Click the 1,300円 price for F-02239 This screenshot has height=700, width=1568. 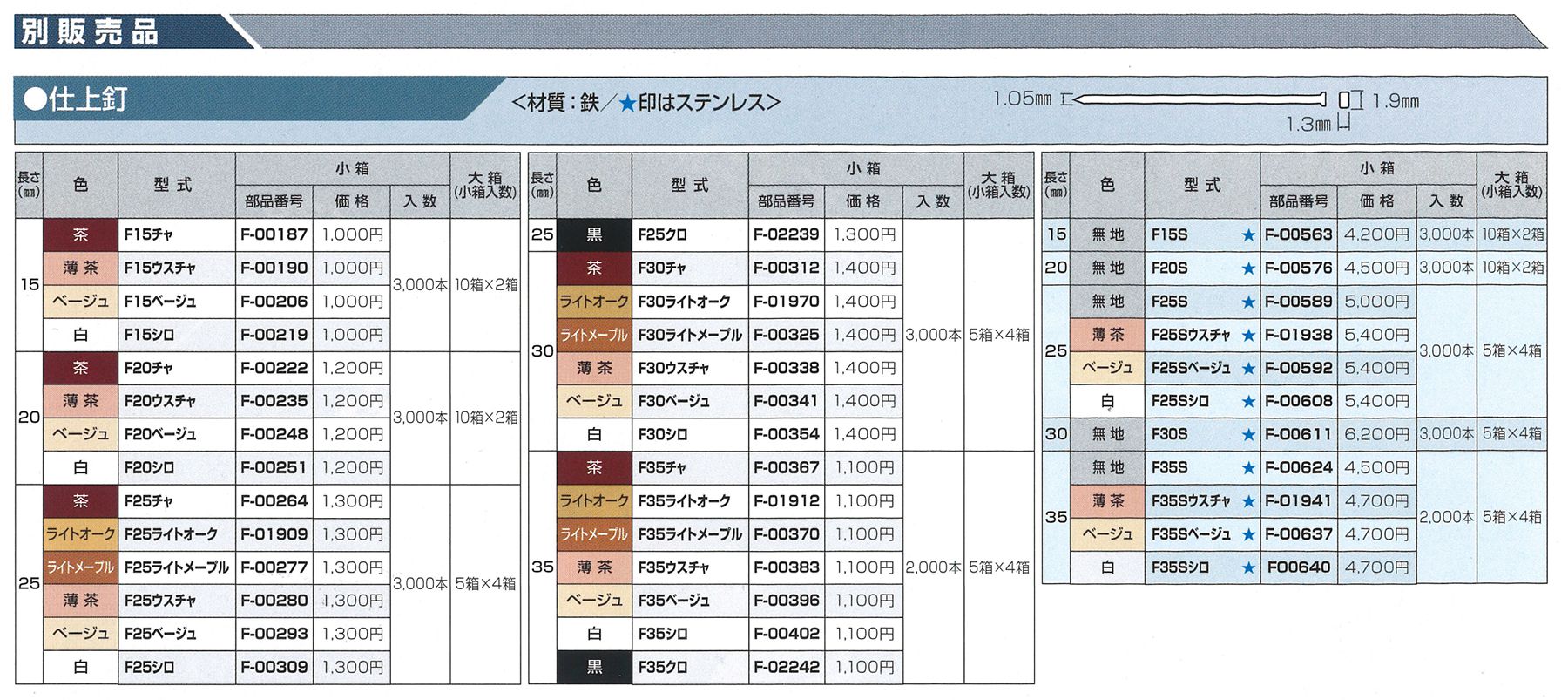(x=864, y=235)
